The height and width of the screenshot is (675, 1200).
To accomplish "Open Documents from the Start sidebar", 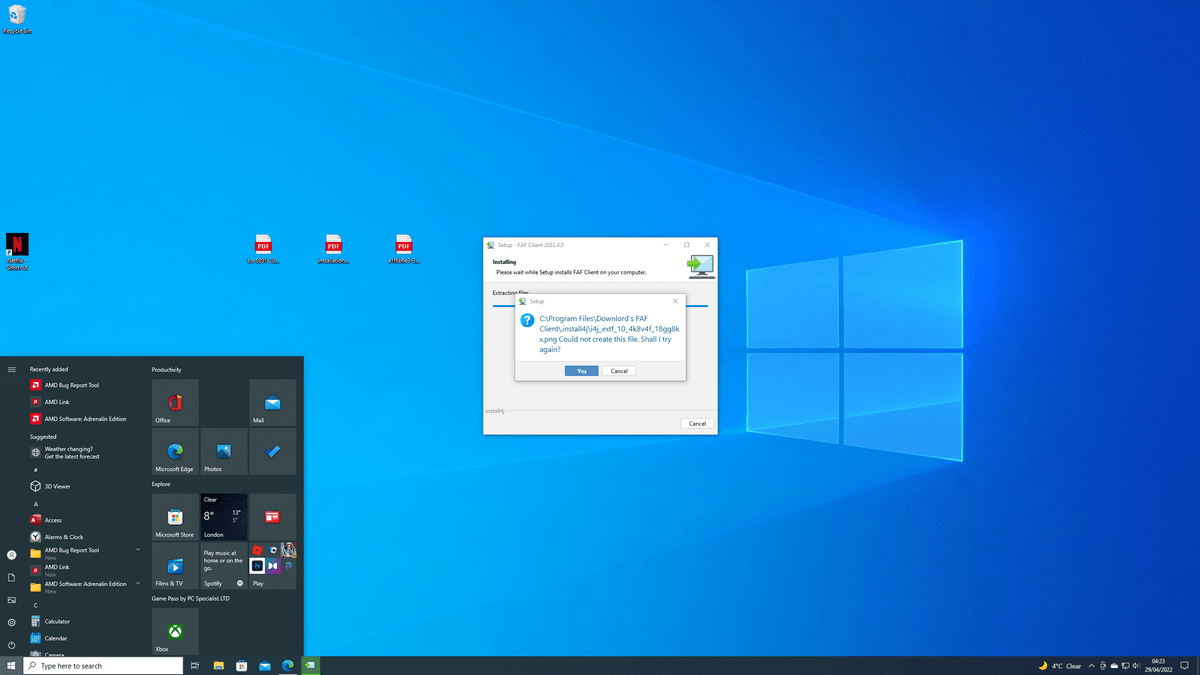I will click(12, 577).
